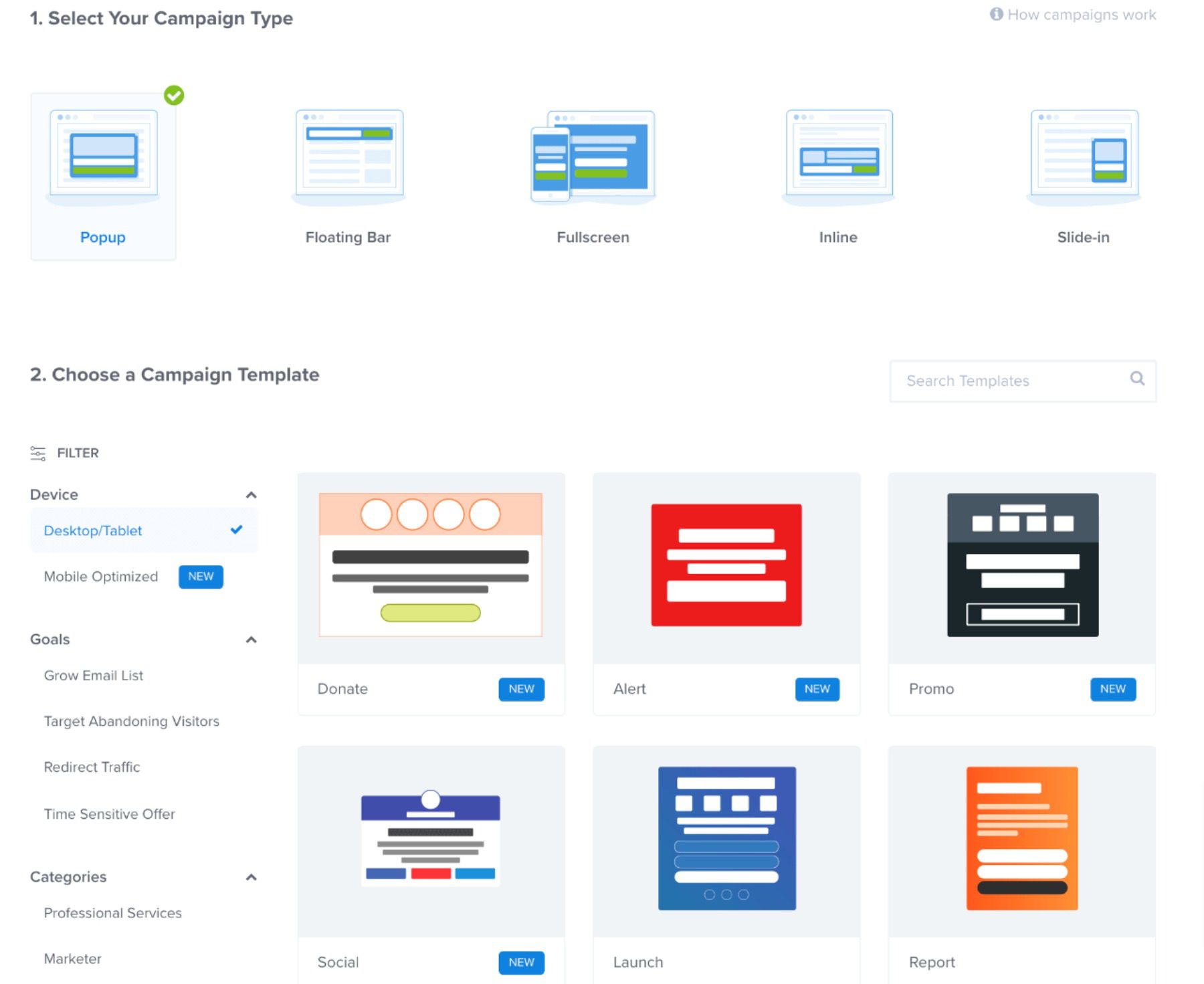The image size is (1204, 984).
Task: Pick the Fullscreen campaign type icon
Action: (593, 157)
